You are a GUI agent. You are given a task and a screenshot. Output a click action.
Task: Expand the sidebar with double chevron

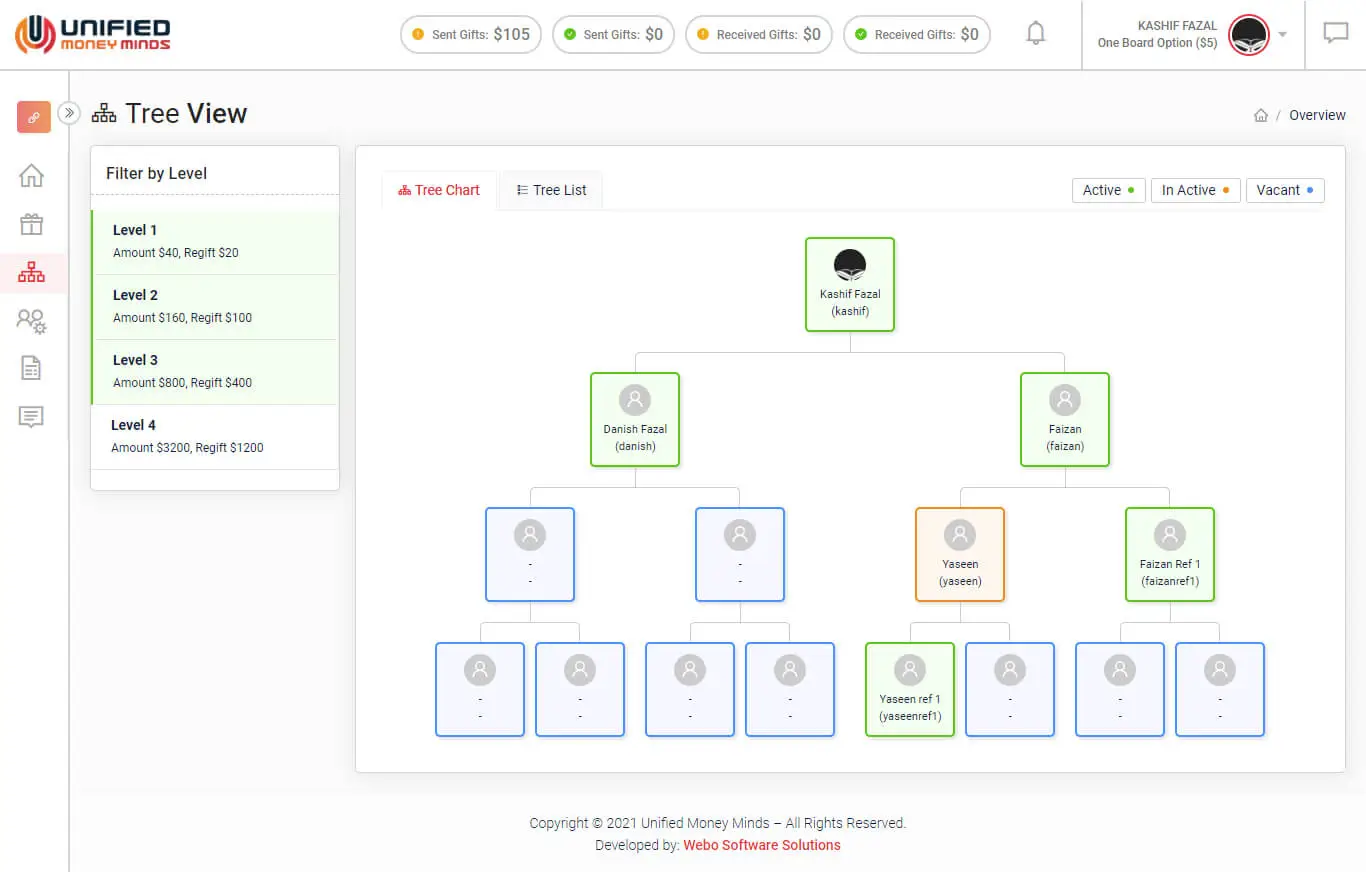click(x=68, y=113)
